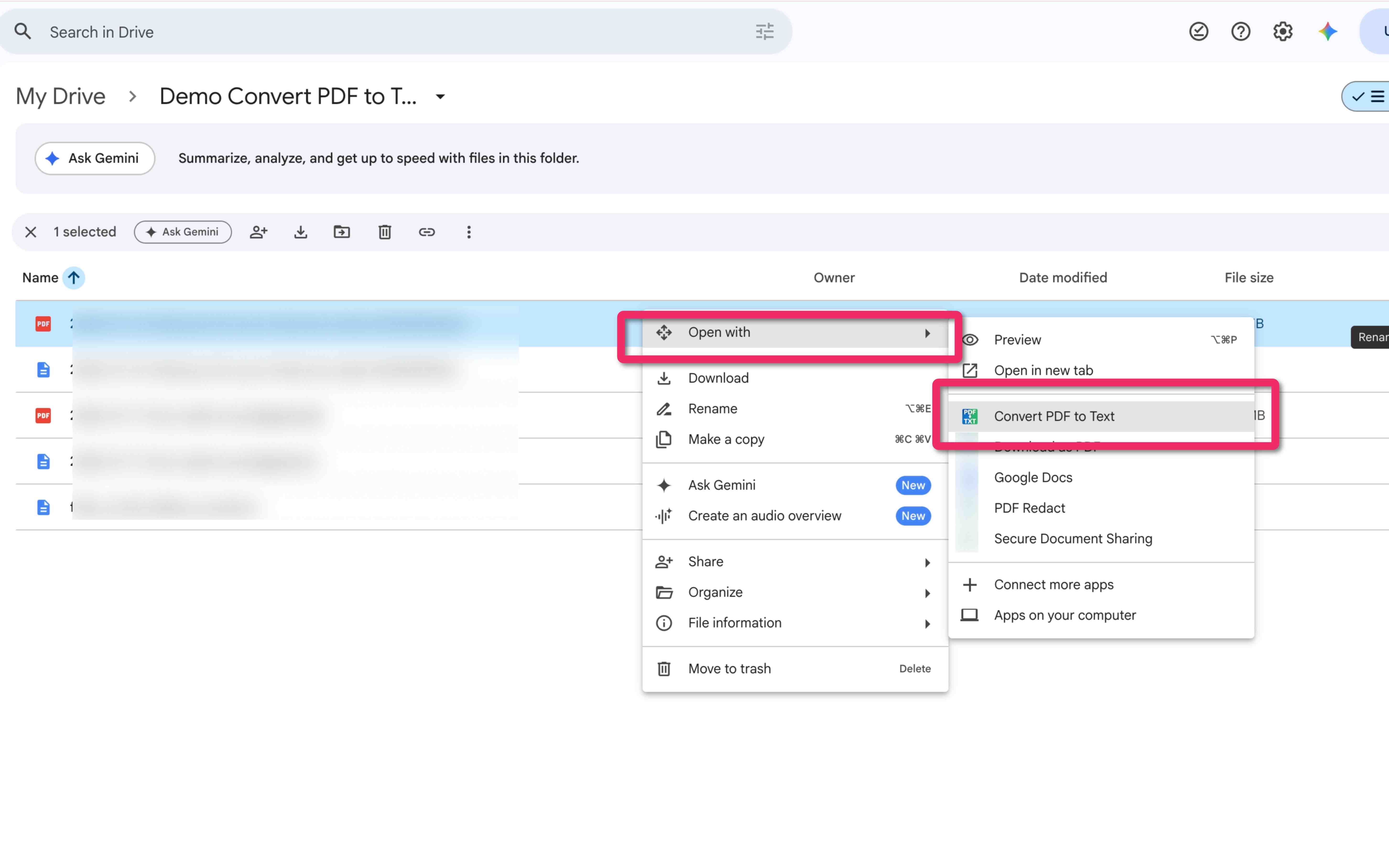The width and height of the screenshot is (1389, 868).
Task: Open with PDF Redact
Action: 1101,508
